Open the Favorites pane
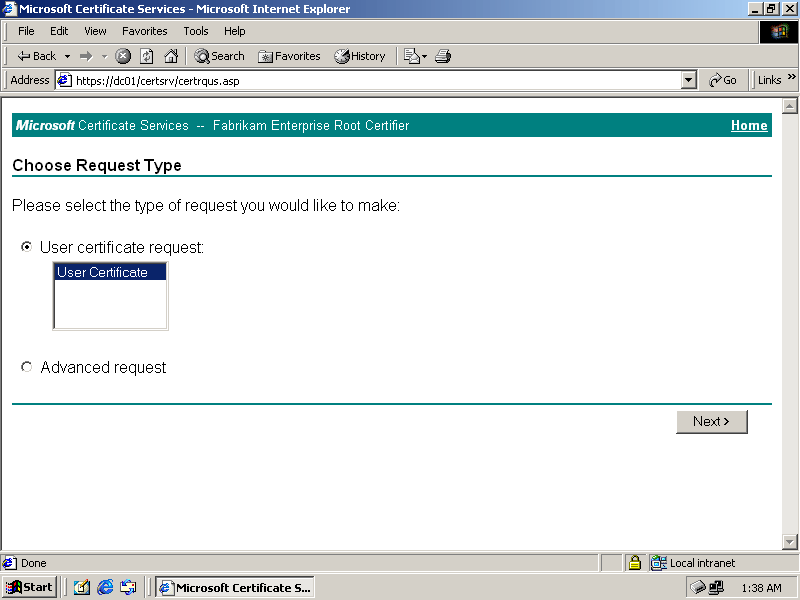The height and width of the screenshot is (600, 800). 289,56
